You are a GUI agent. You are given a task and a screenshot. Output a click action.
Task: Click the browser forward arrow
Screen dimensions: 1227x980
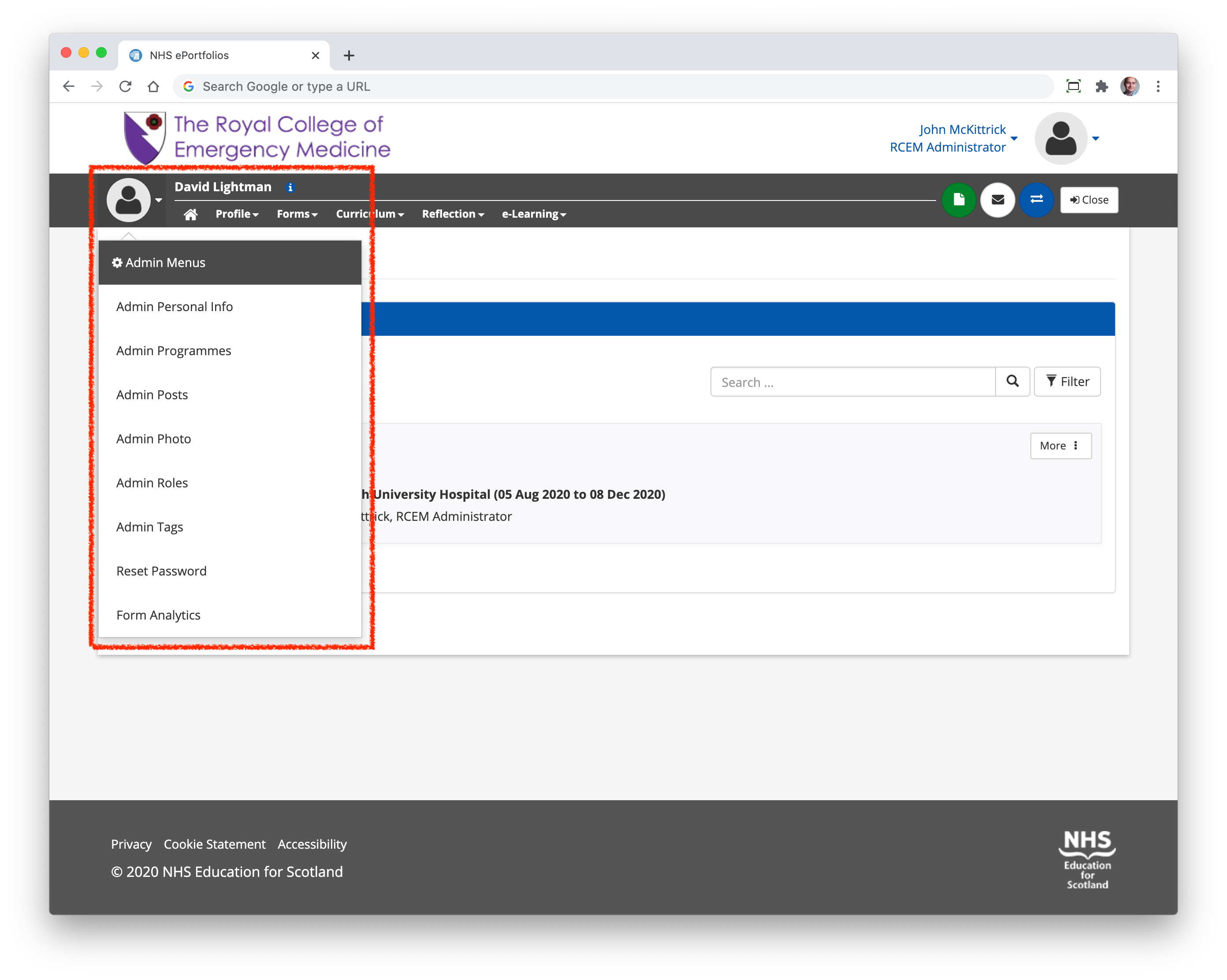[97, 86]
